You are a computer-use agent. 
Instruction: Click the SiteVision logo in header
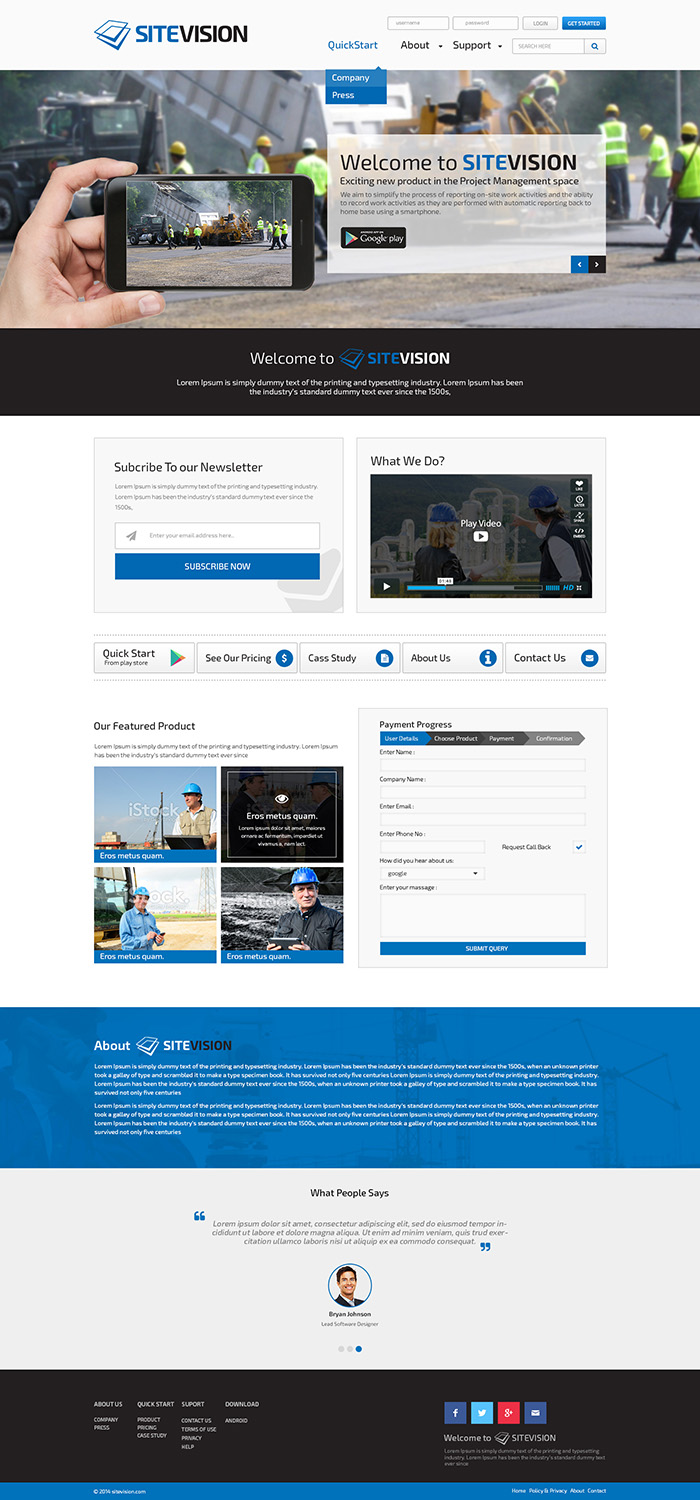pos(171,34)
